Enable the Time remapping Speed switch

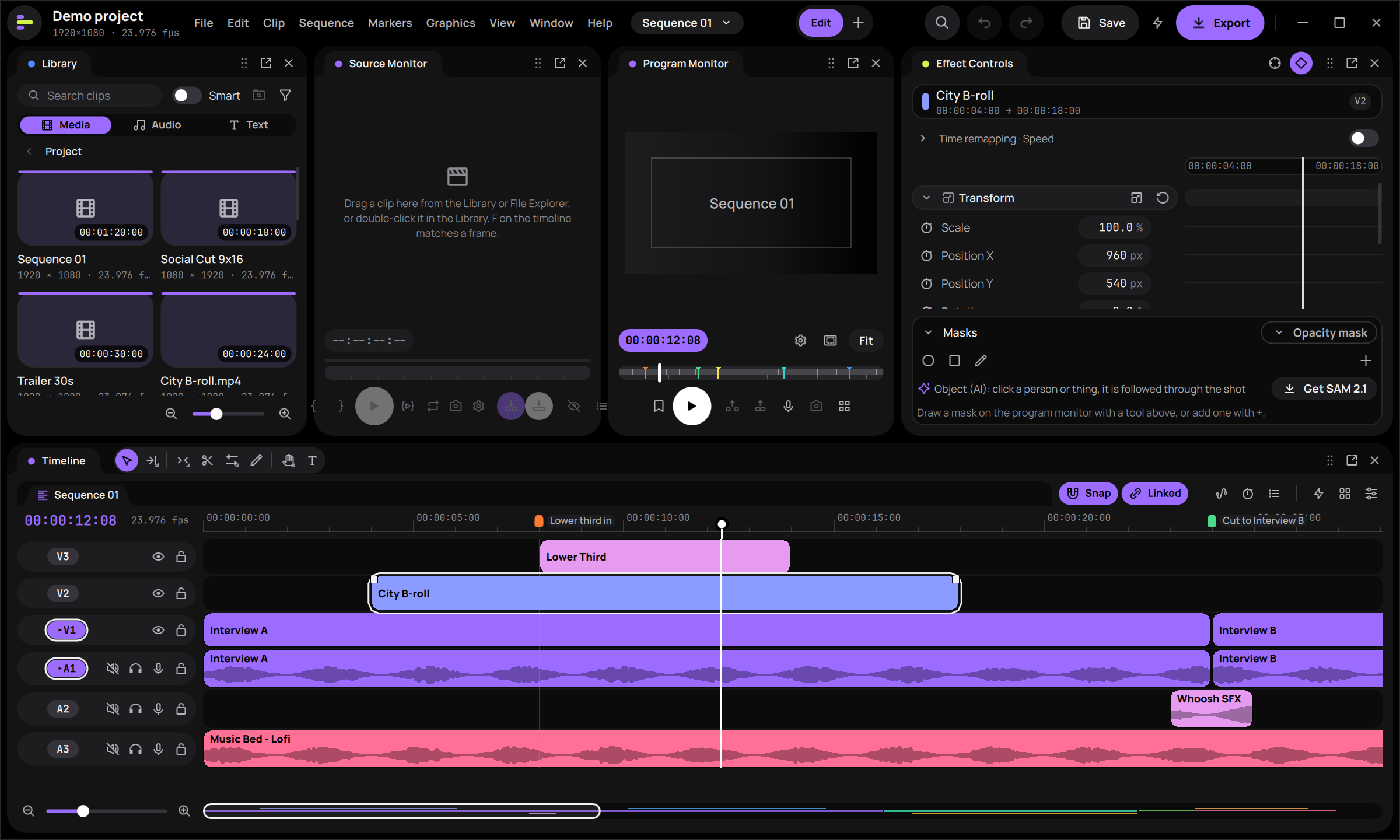(1364, 138)
